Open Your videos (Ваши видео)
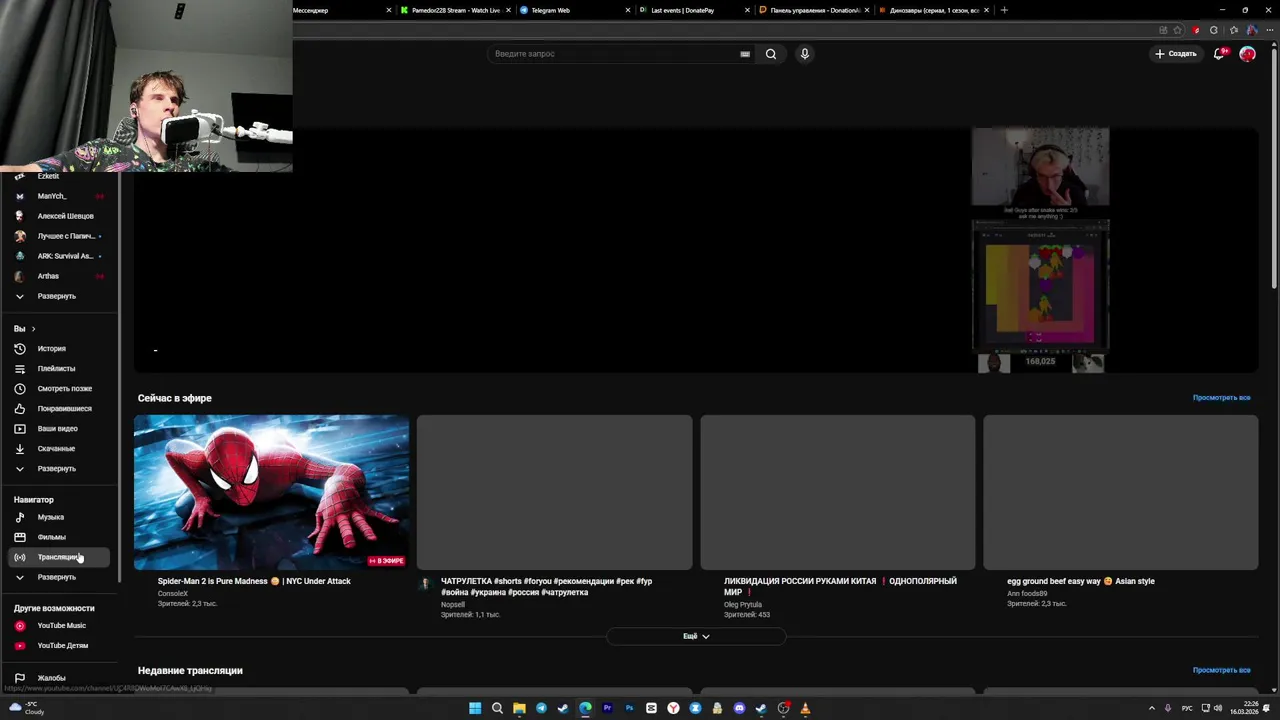Viewport: 1280px width, 720px height. pos(60,429)
